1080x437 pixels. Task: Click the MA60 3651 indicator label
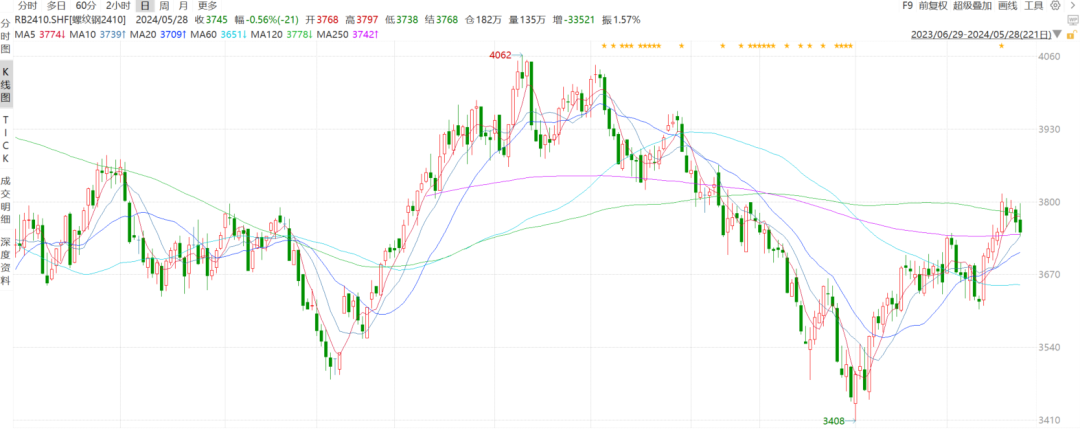click(x=218, y=34)
